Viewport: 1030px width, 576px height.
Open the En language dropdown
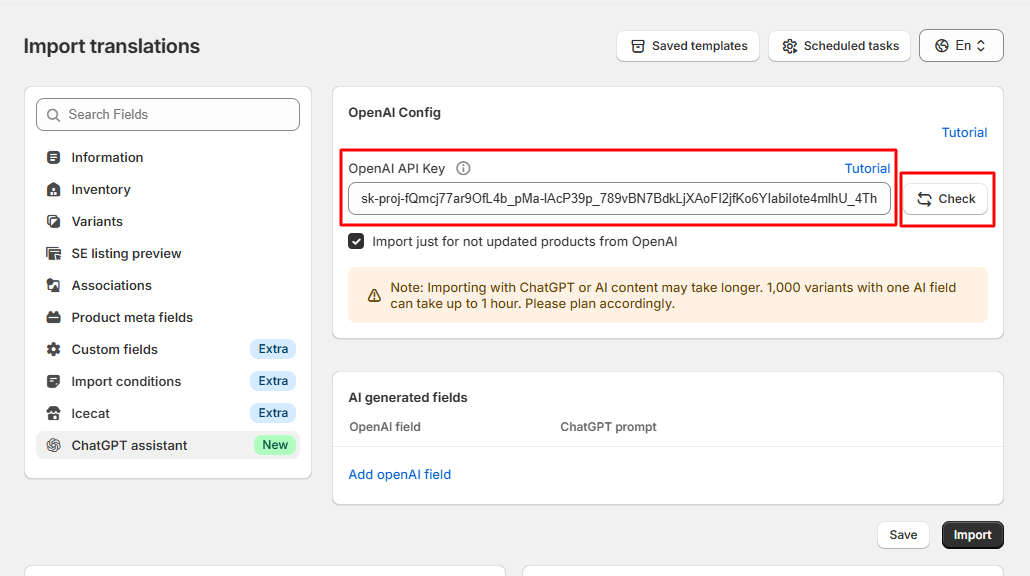[x=961, y=45]
